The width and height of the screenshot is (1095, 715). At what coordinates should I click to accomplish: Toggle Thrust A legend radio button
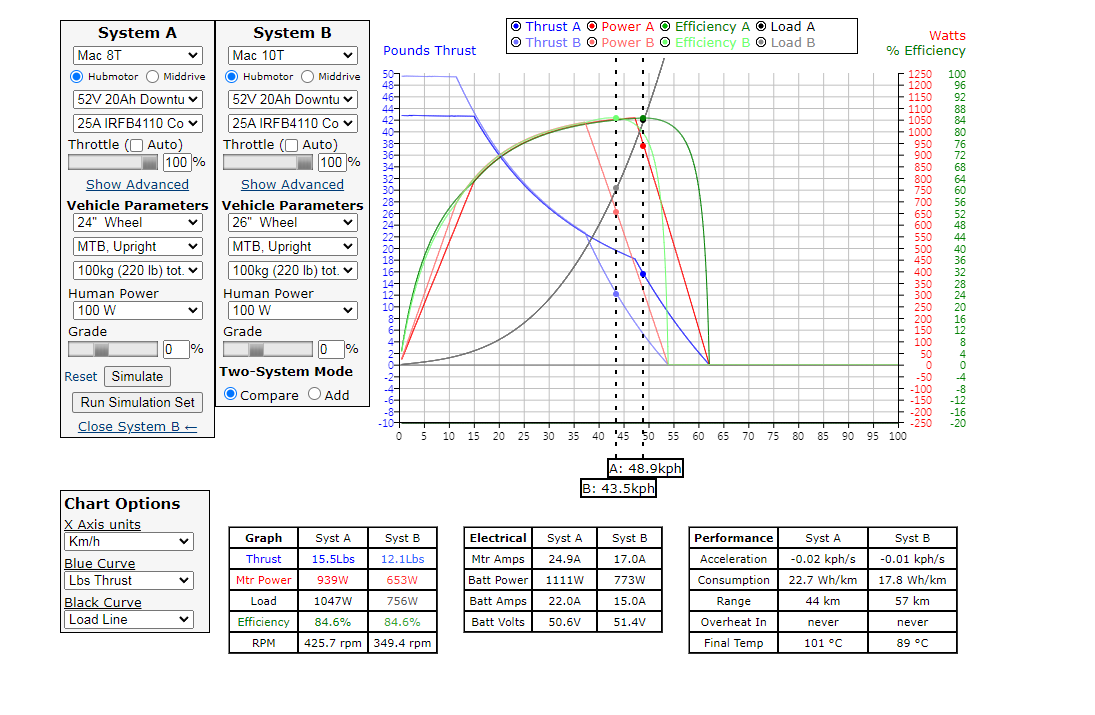point(516,27)
